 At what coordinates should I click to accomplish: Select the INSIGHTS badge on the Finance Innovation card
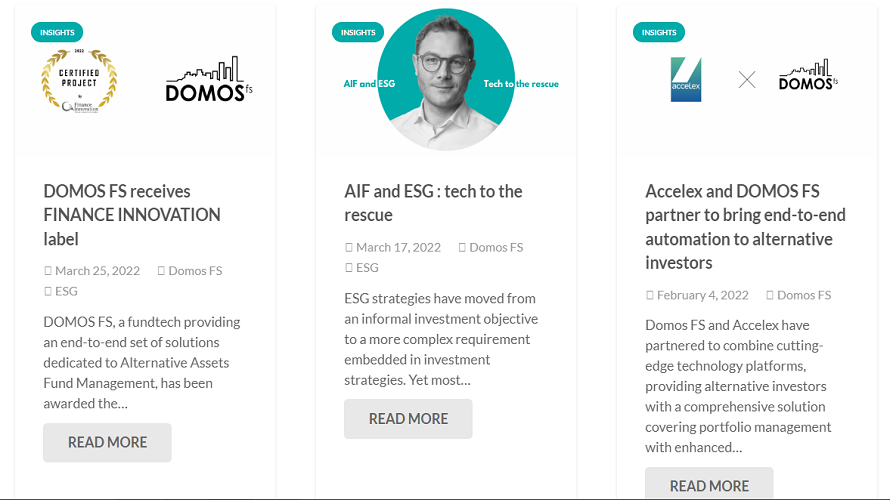point(57,32)
